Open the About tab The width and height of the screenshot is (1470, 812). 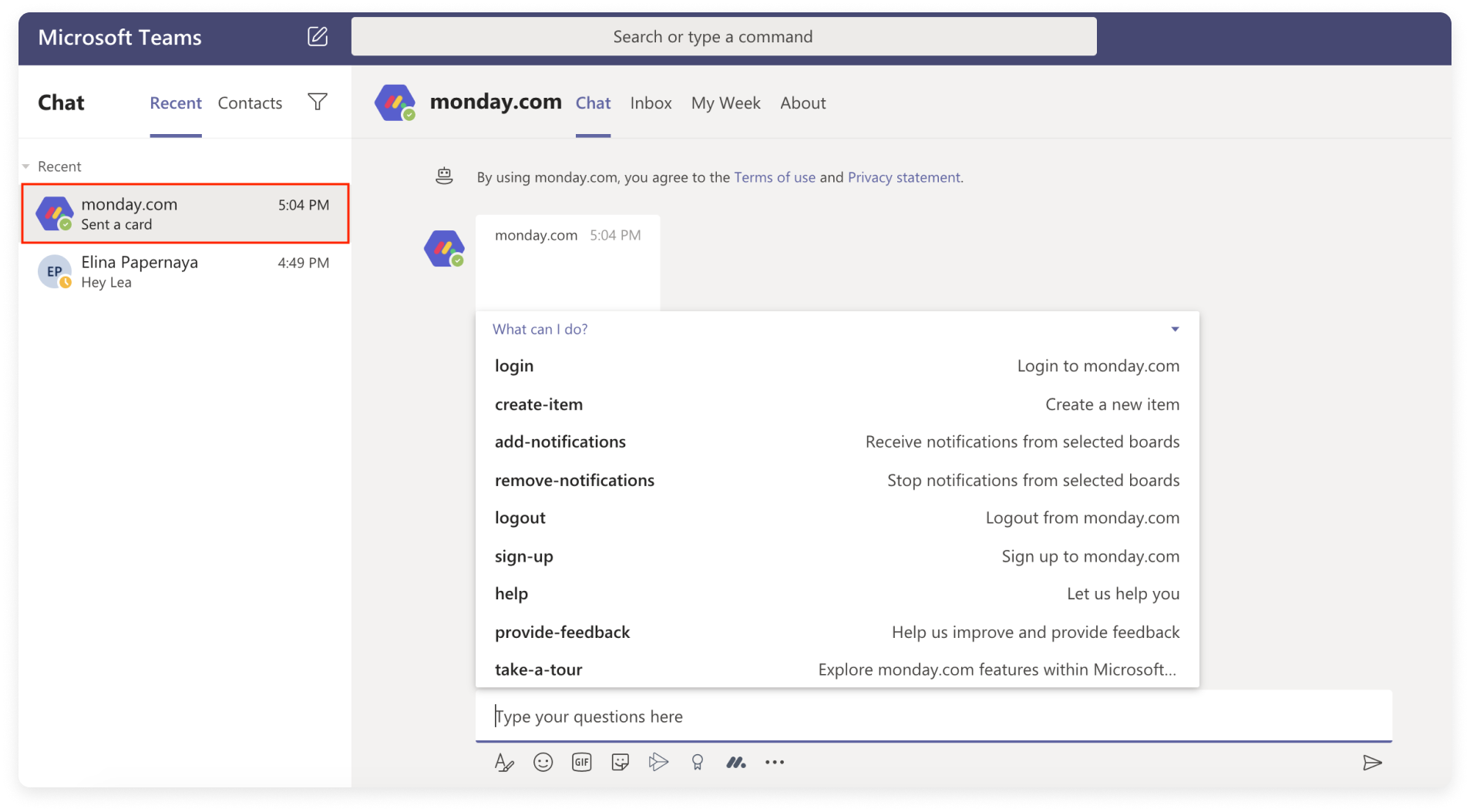(x=802, y=103)
